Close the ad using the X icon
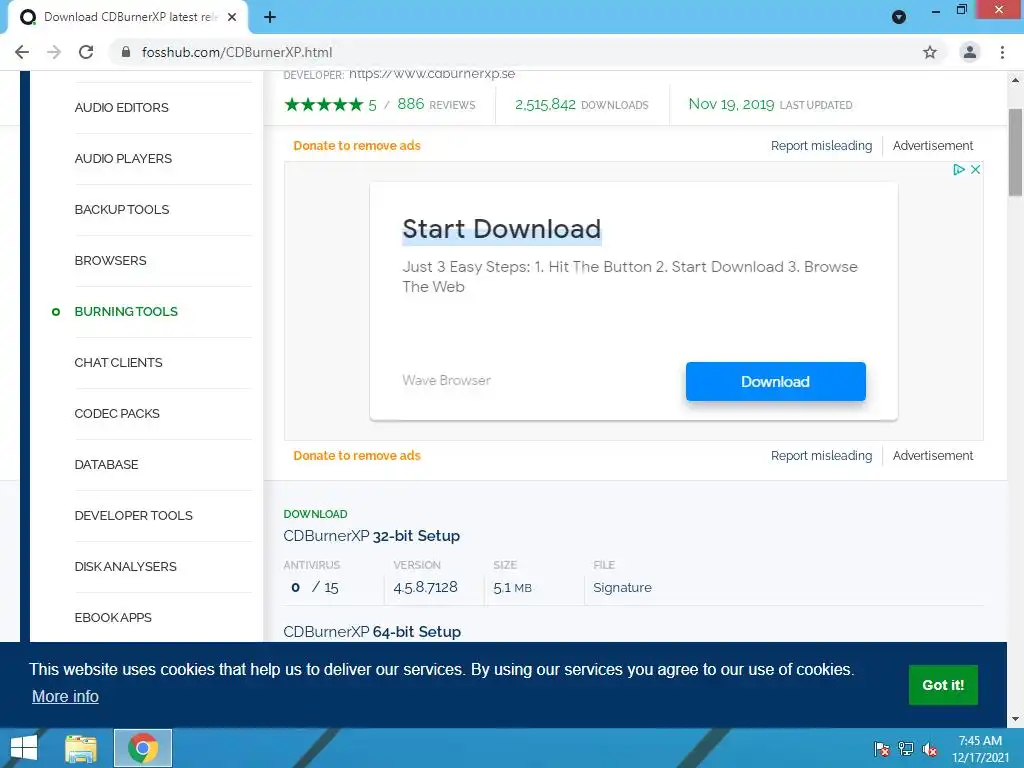 (975, 170)
